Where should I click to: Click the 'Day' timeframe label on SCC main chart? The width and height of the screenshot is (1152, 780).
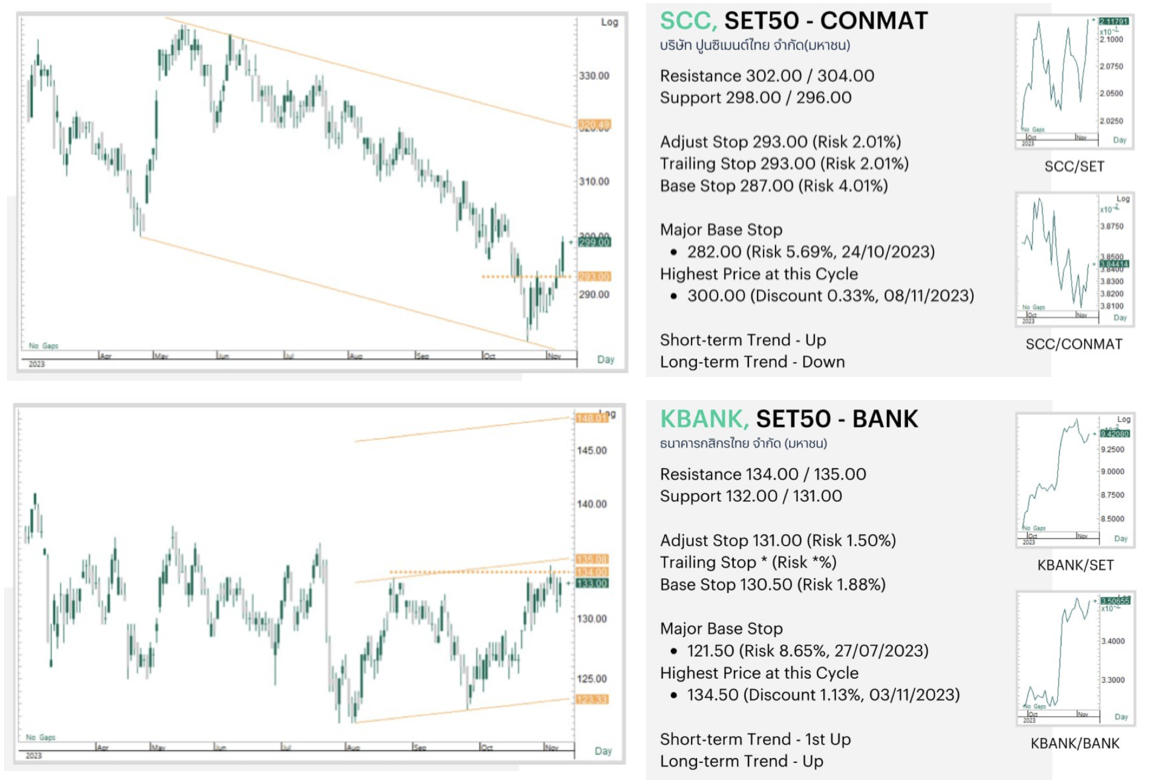(606, 359)
